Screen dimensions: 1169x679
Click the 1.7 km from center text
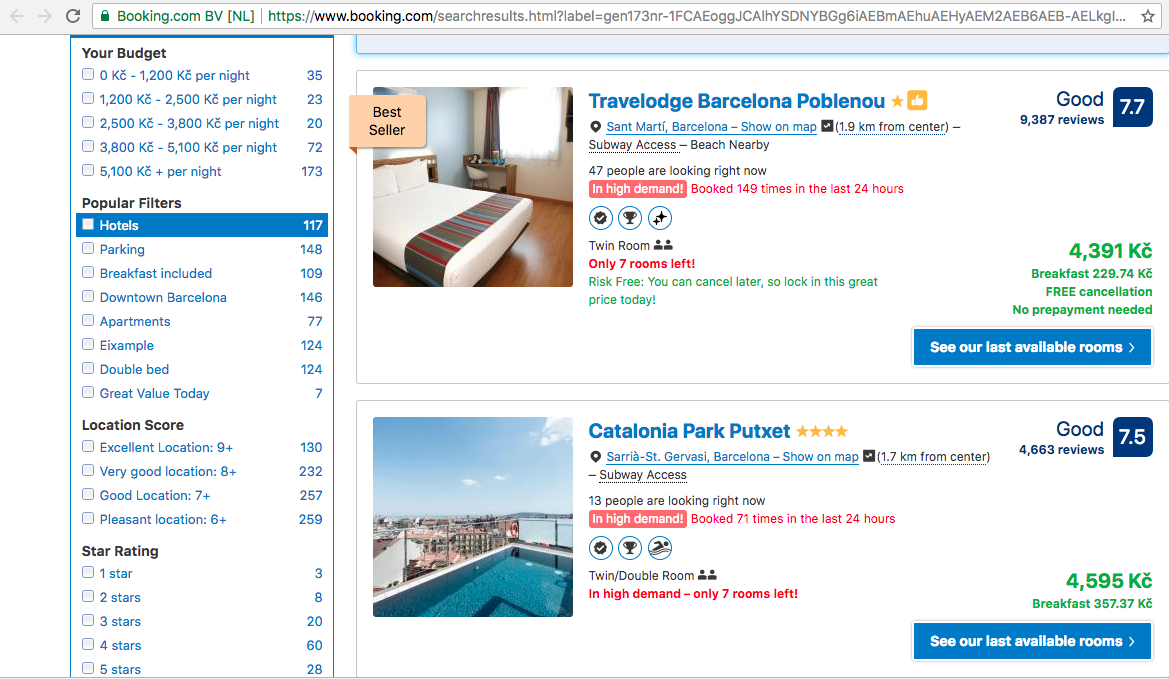pos(933,457)
